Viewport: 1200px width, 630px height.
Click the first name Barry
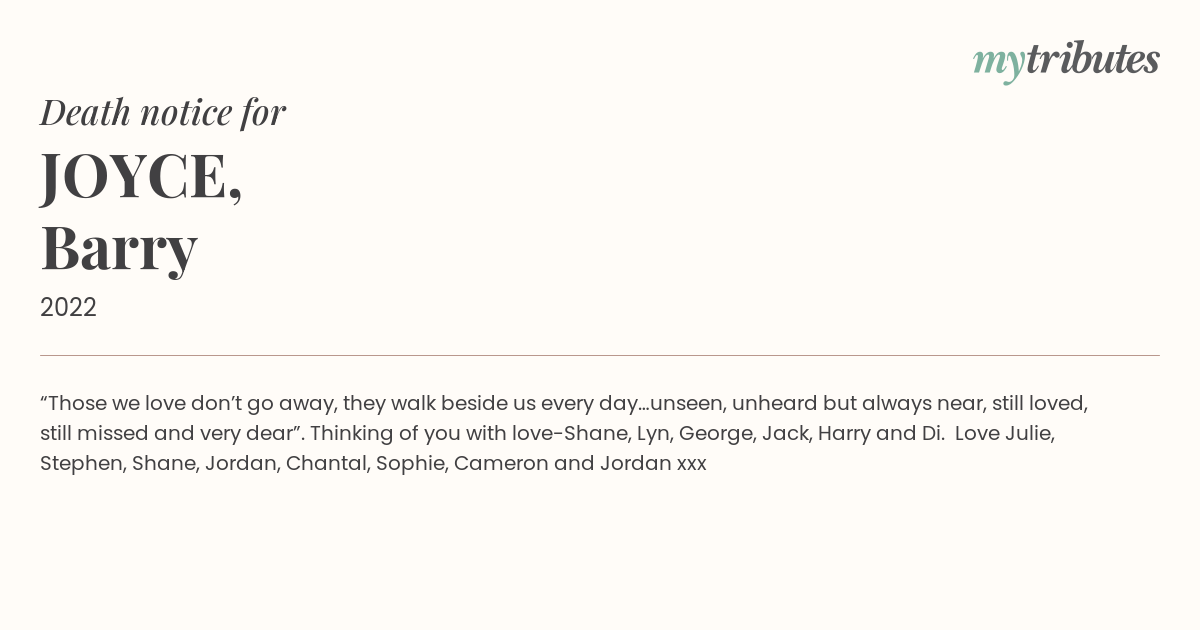tap(119, 250)
